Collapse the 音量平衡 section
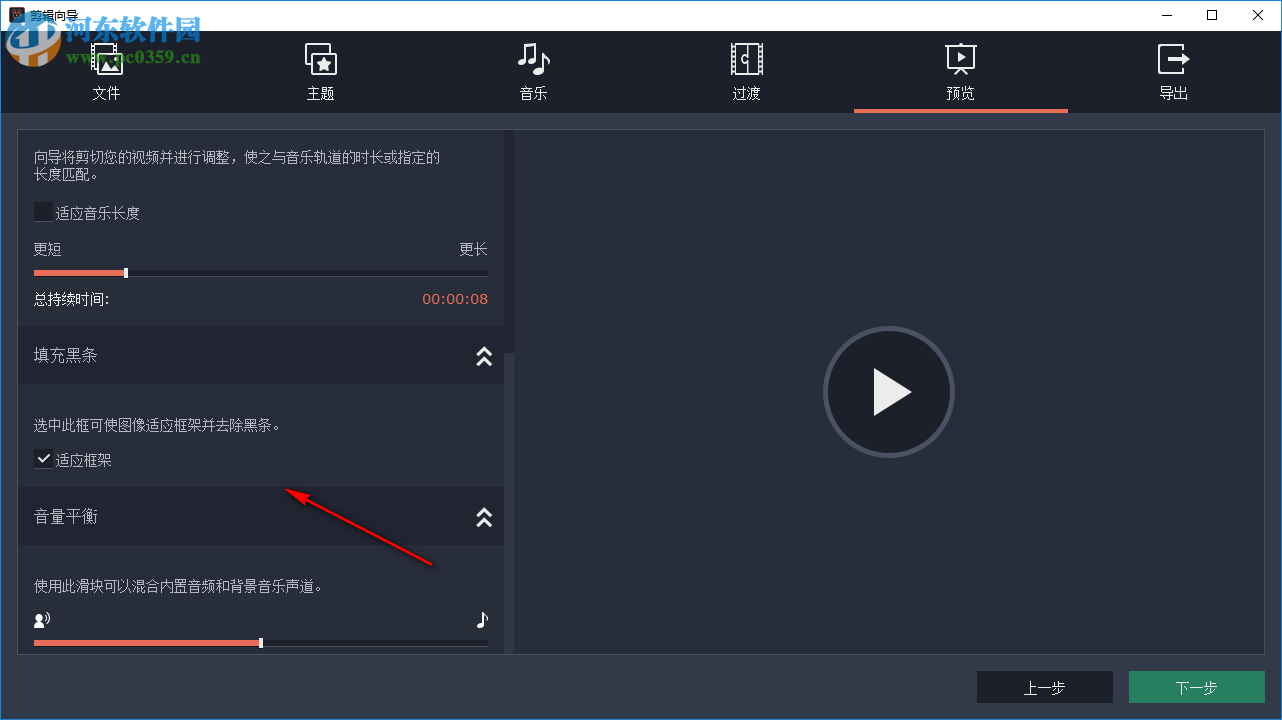 click(484, 517)
